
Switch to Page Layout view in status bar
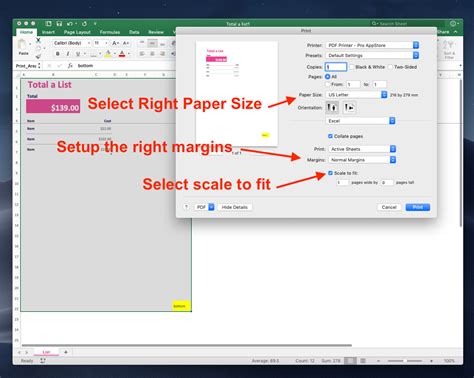363,361
